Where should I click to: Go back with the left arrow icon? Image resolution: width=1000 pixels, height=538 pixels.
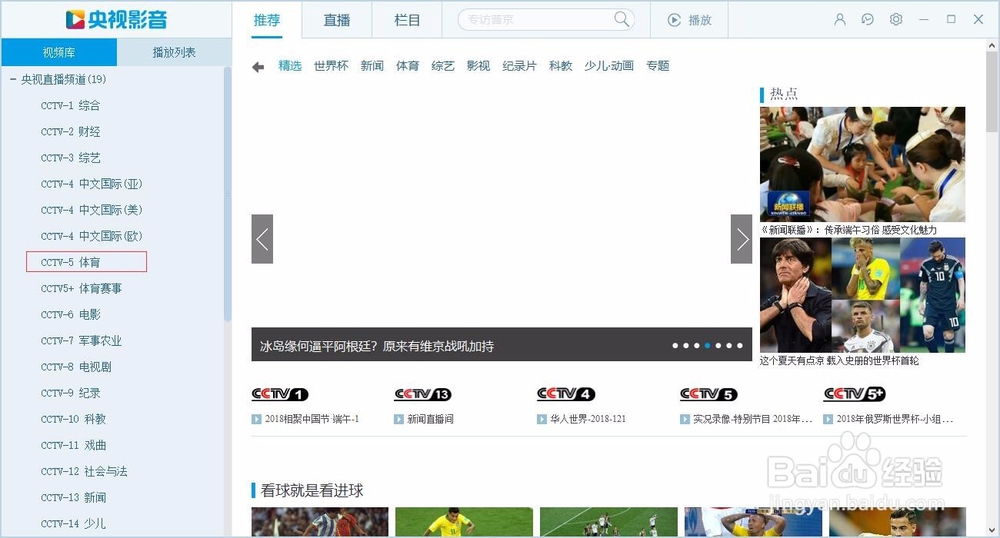258,67
